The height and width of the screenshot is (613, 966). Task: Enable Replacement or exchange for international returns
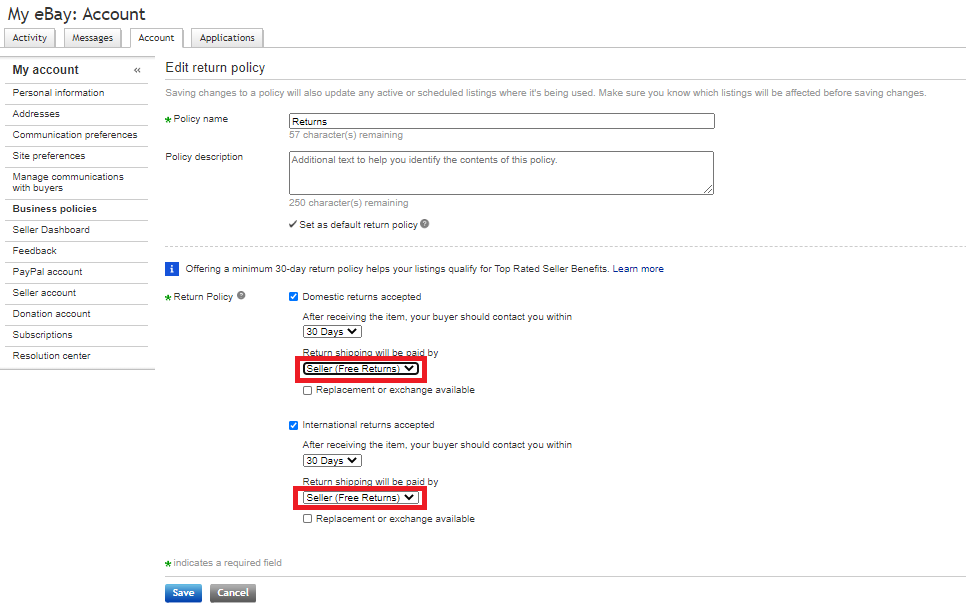coord(308,519)
